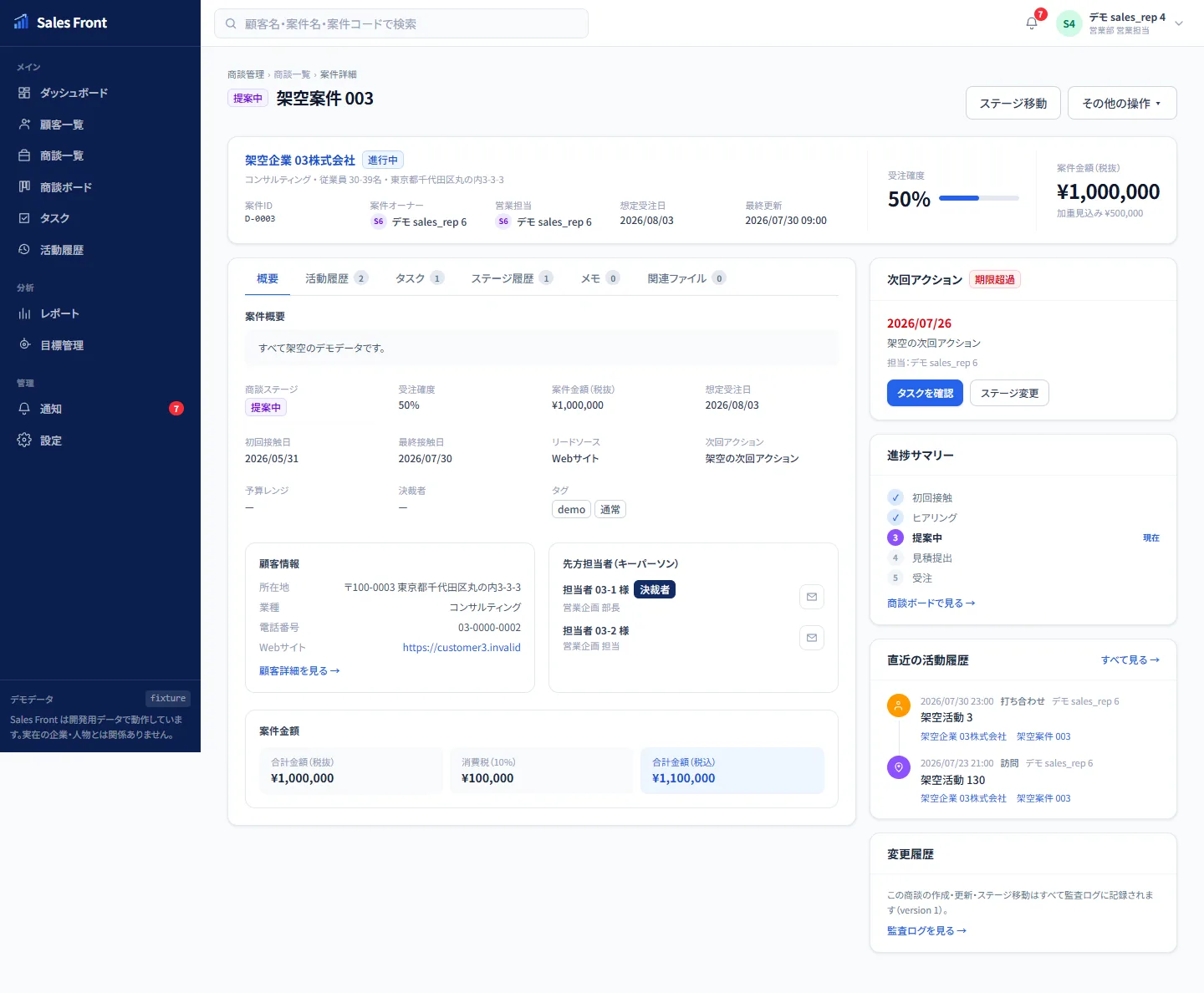
Task: Click the タスク checkbox icon in sidebar
Action: 24,218
